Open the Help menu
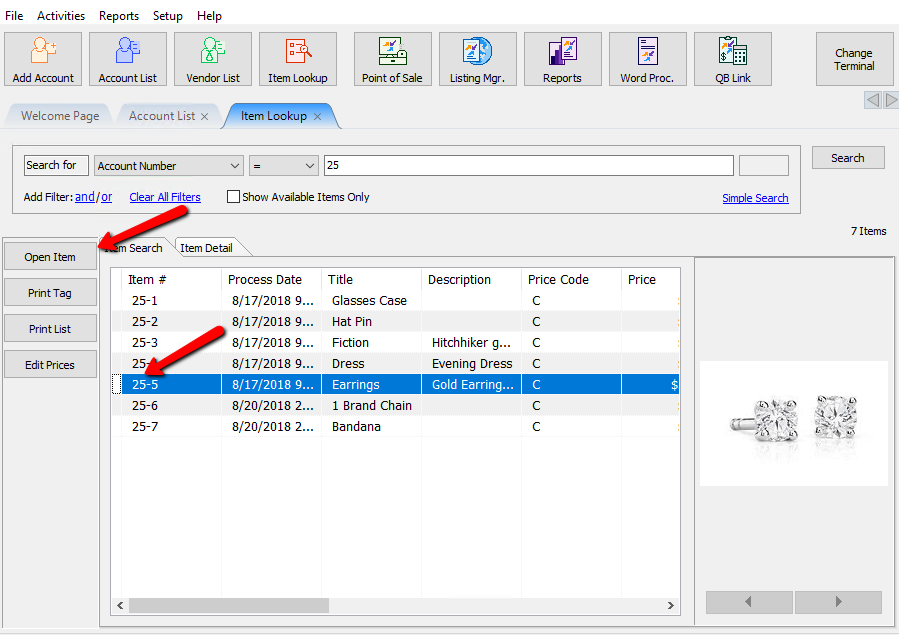 (x=209, y=15)
